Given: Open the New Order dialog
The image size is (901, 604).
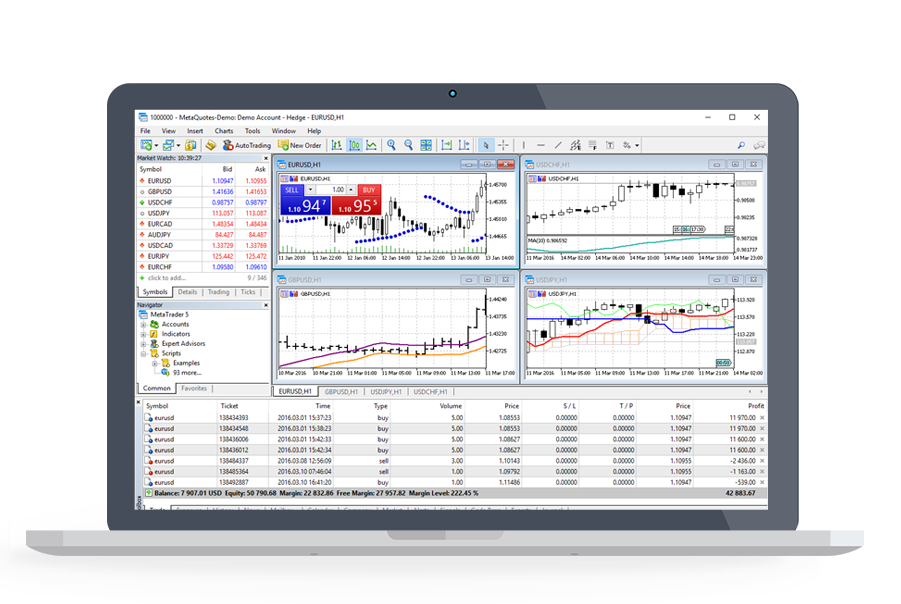Looking at the screenshot, I should (299, 145).
